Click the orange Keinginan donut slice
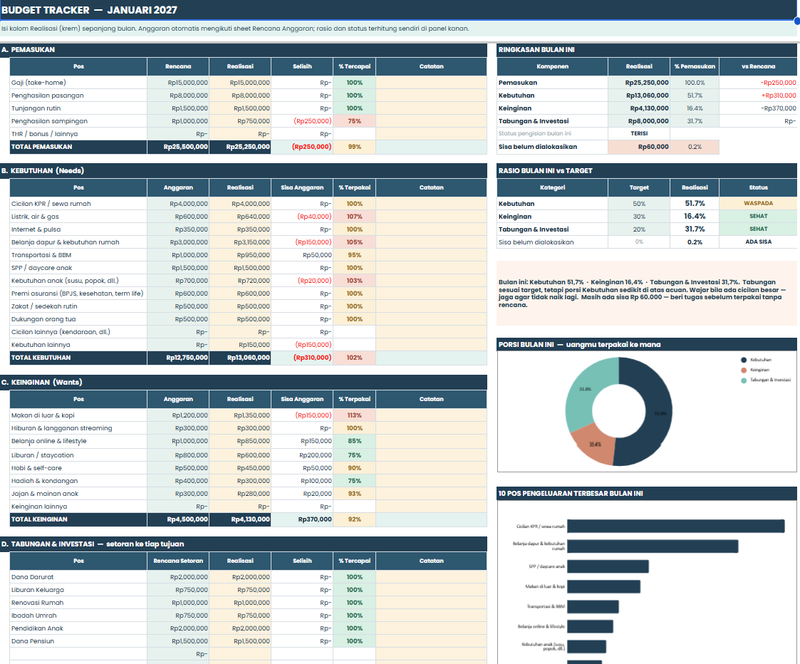The height and width of the screenshot is (664, 800). pos(595,443)
